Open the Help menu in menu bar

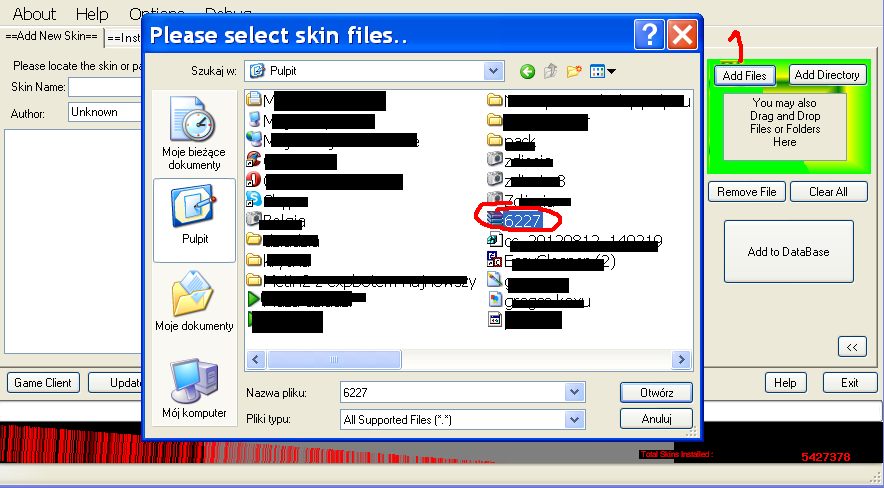[x=92, y=14]
